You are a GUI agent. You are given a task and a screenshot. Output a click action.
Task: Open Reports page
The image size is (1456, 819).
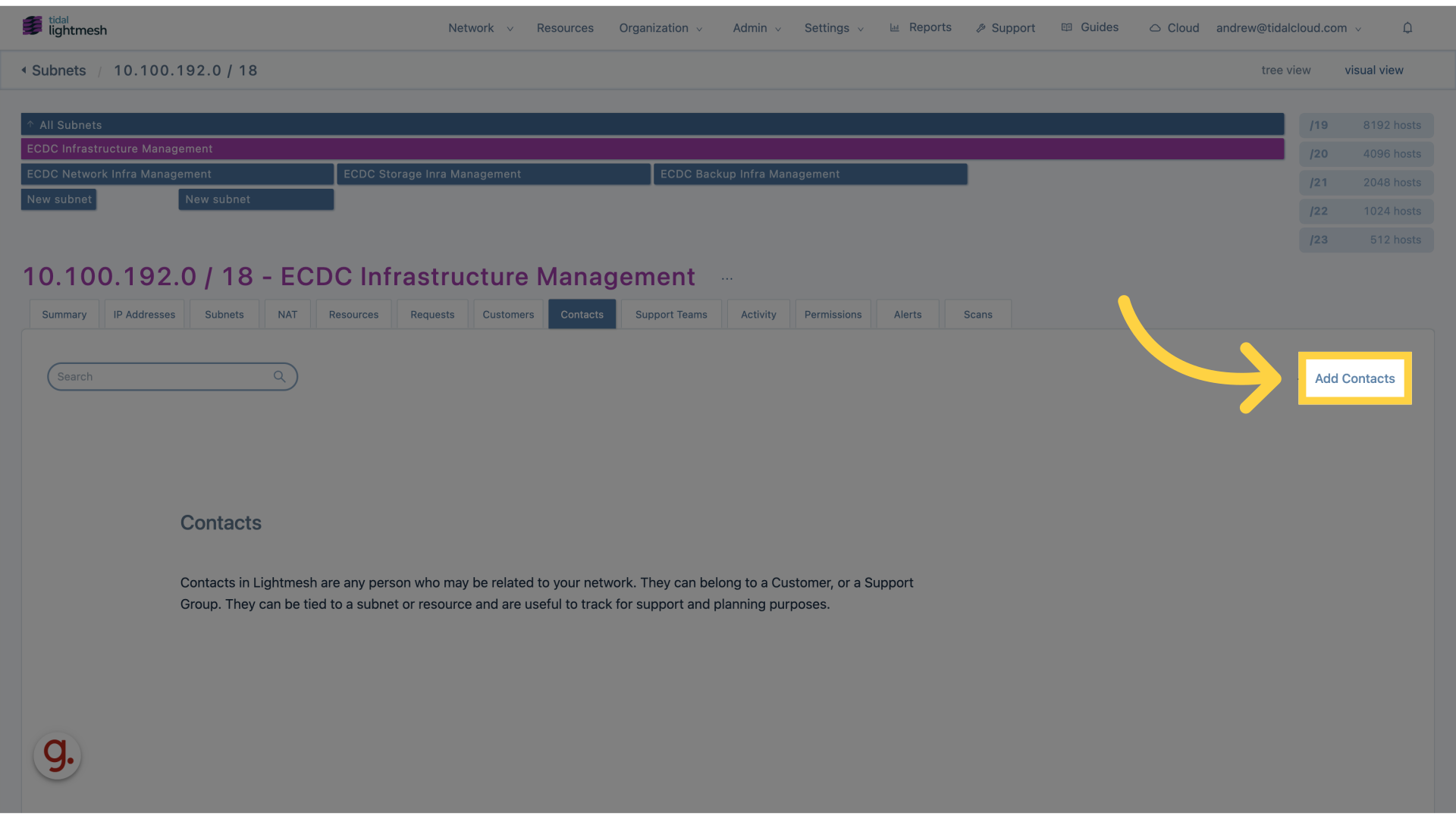[930, 27]
